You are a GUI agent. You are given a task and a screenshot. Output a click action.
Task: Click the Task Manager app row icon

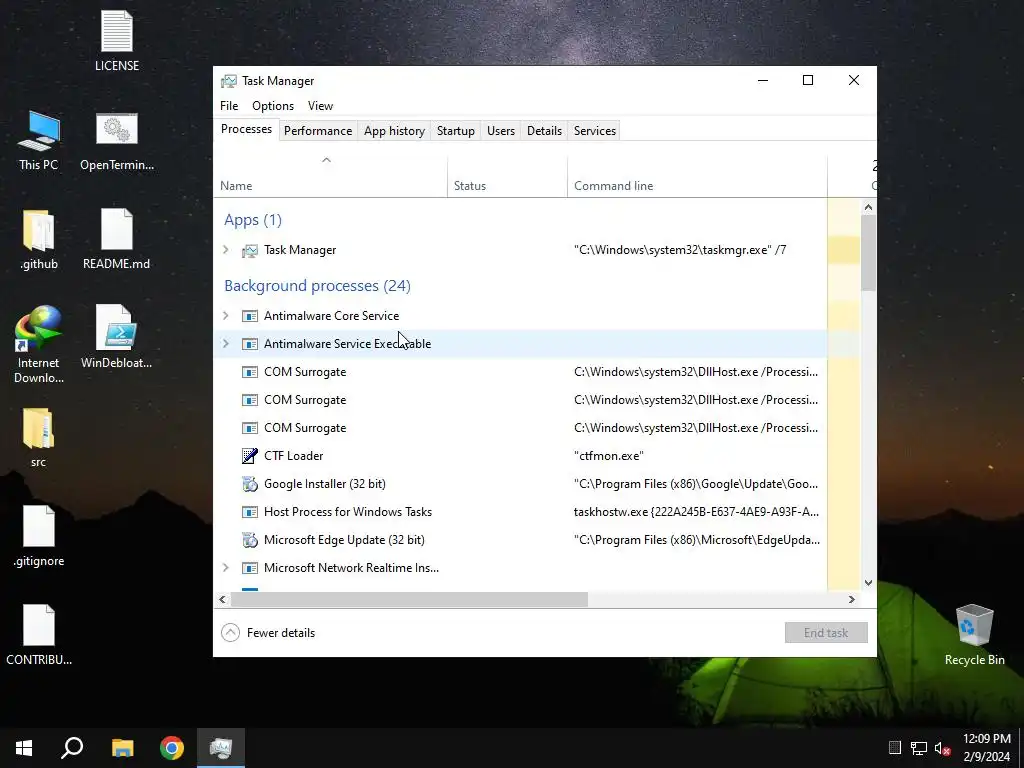pyautogui.click(x=249, y=250)
